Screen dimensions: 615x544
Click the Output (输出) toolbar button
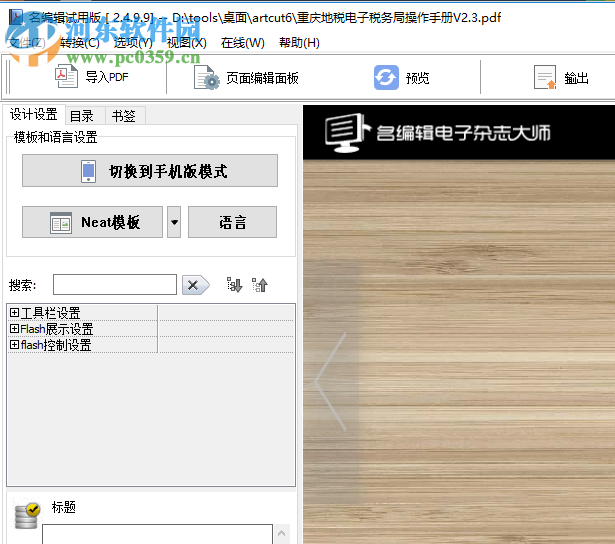[x=561, y=78]
